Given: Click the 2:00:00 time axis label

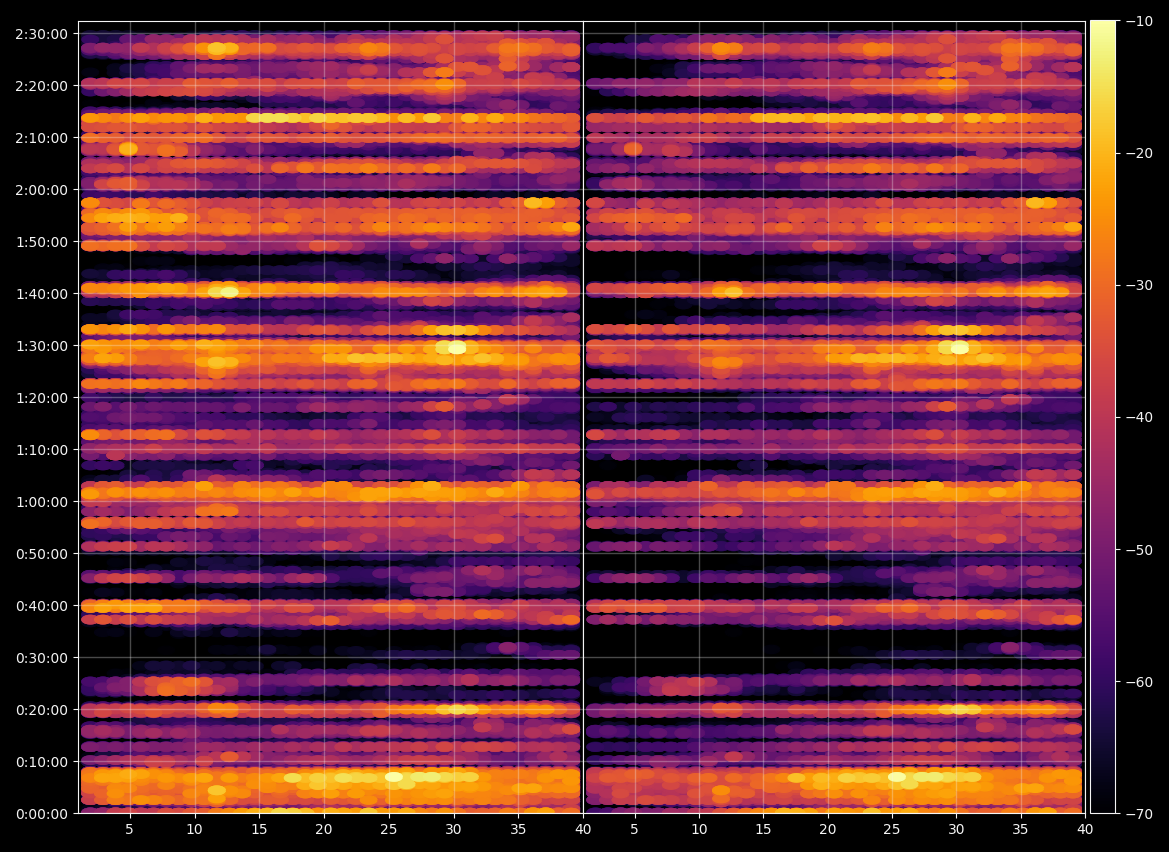Looking at the screenshot, I should click(x=41, y=190).
